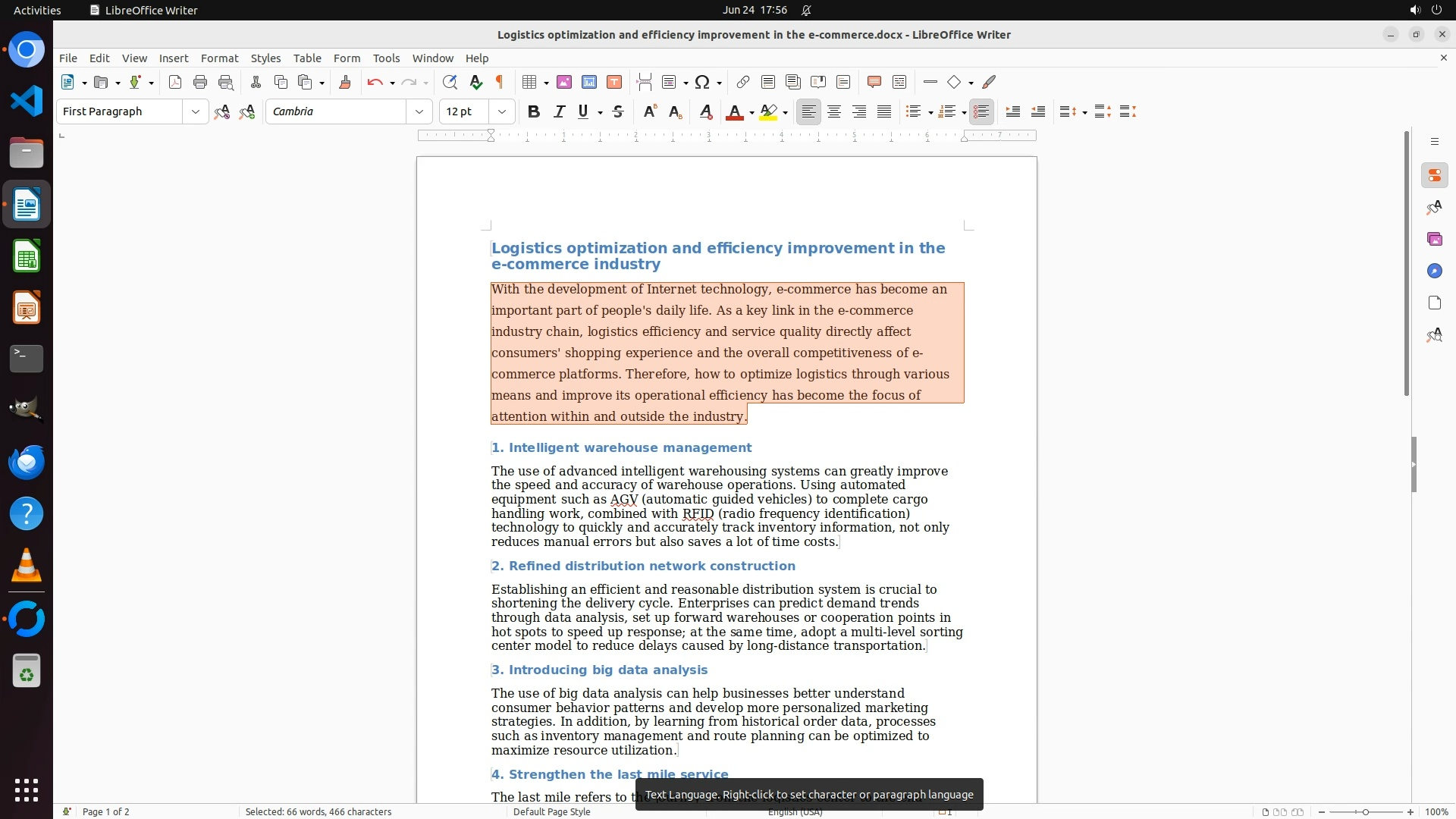Click the Insert Image icon

[x=564, y=83]
